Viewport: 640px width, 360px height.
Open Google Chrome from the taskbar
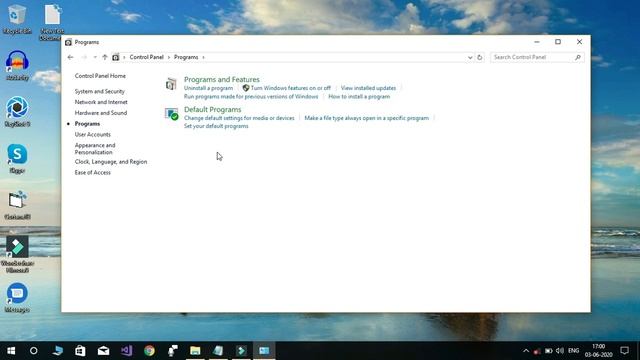coord(149,351)
